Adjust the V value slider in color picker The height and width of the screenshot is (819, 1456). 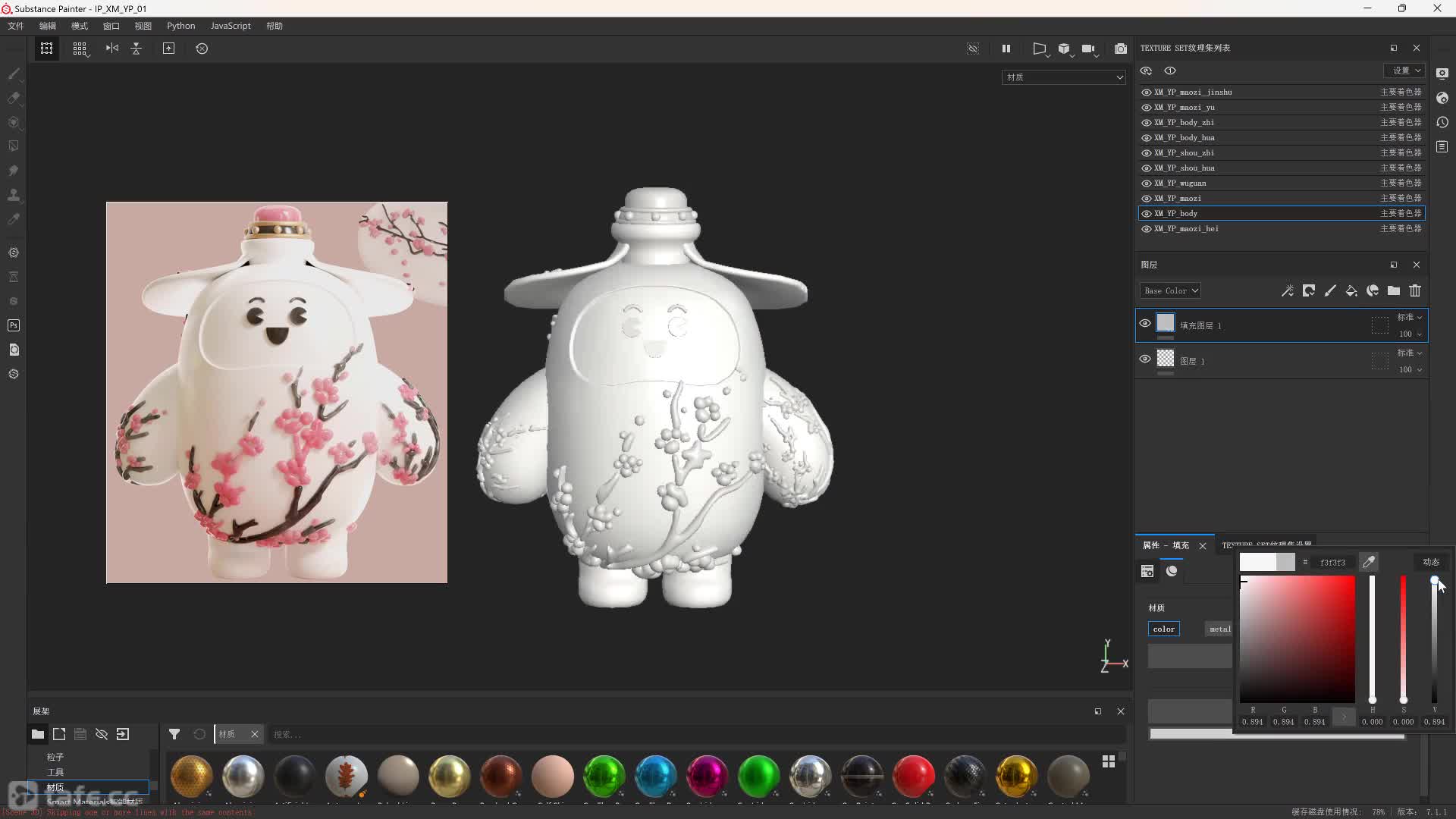1434,639
